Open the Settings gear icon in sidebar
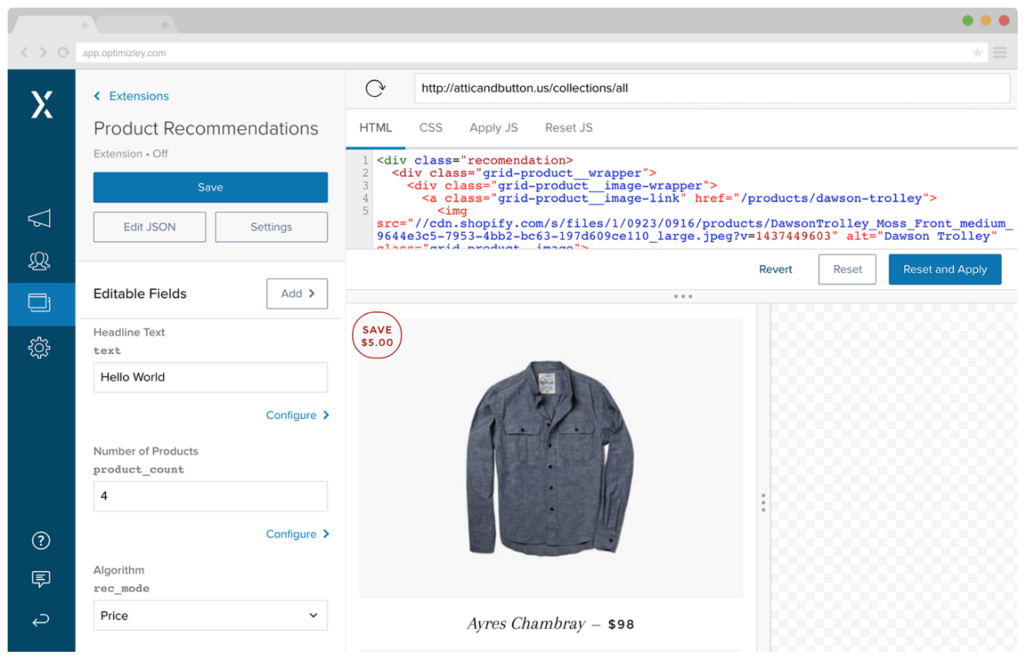Viewport: 1024px width, 658px height. point(39,347)
